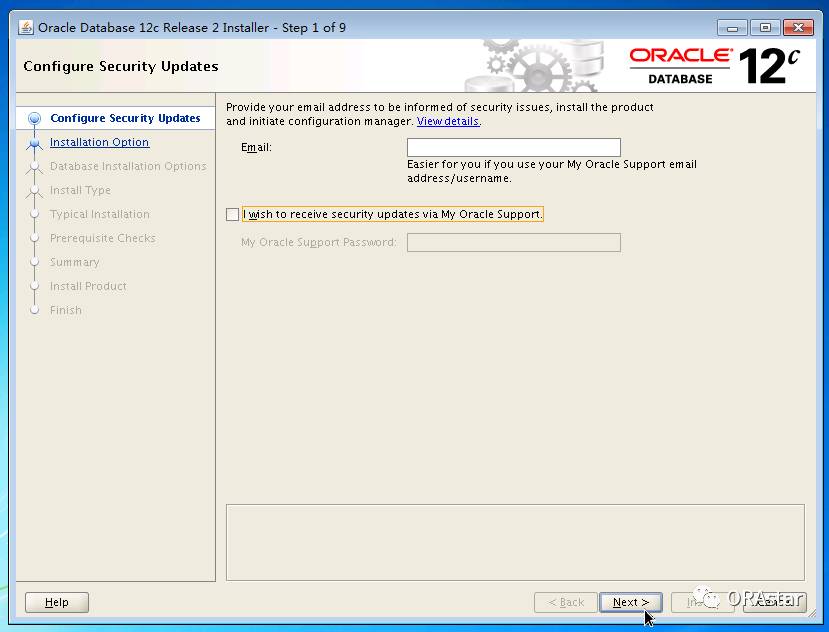Click the 'My Oracle Support Password:' label
This screenshot has height=632, width=829.
click(x=318, y=242)
